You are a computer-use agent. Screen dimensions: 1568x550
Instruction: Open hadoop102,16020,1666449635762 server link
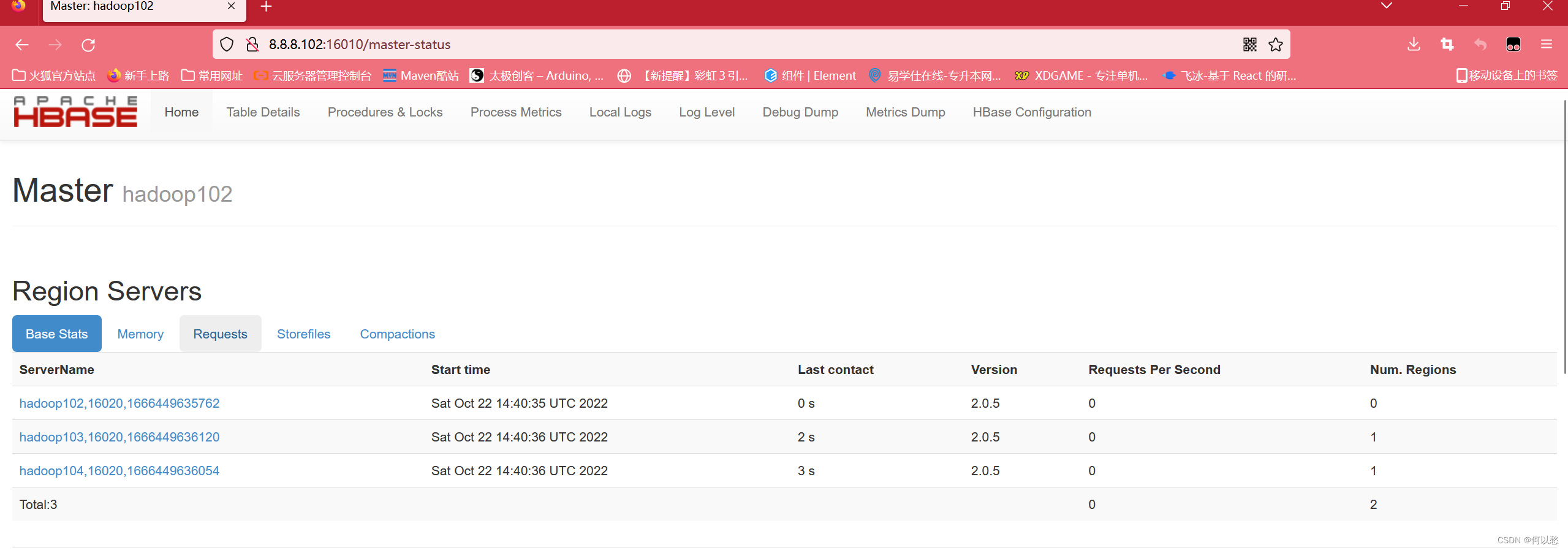(119, 403)
